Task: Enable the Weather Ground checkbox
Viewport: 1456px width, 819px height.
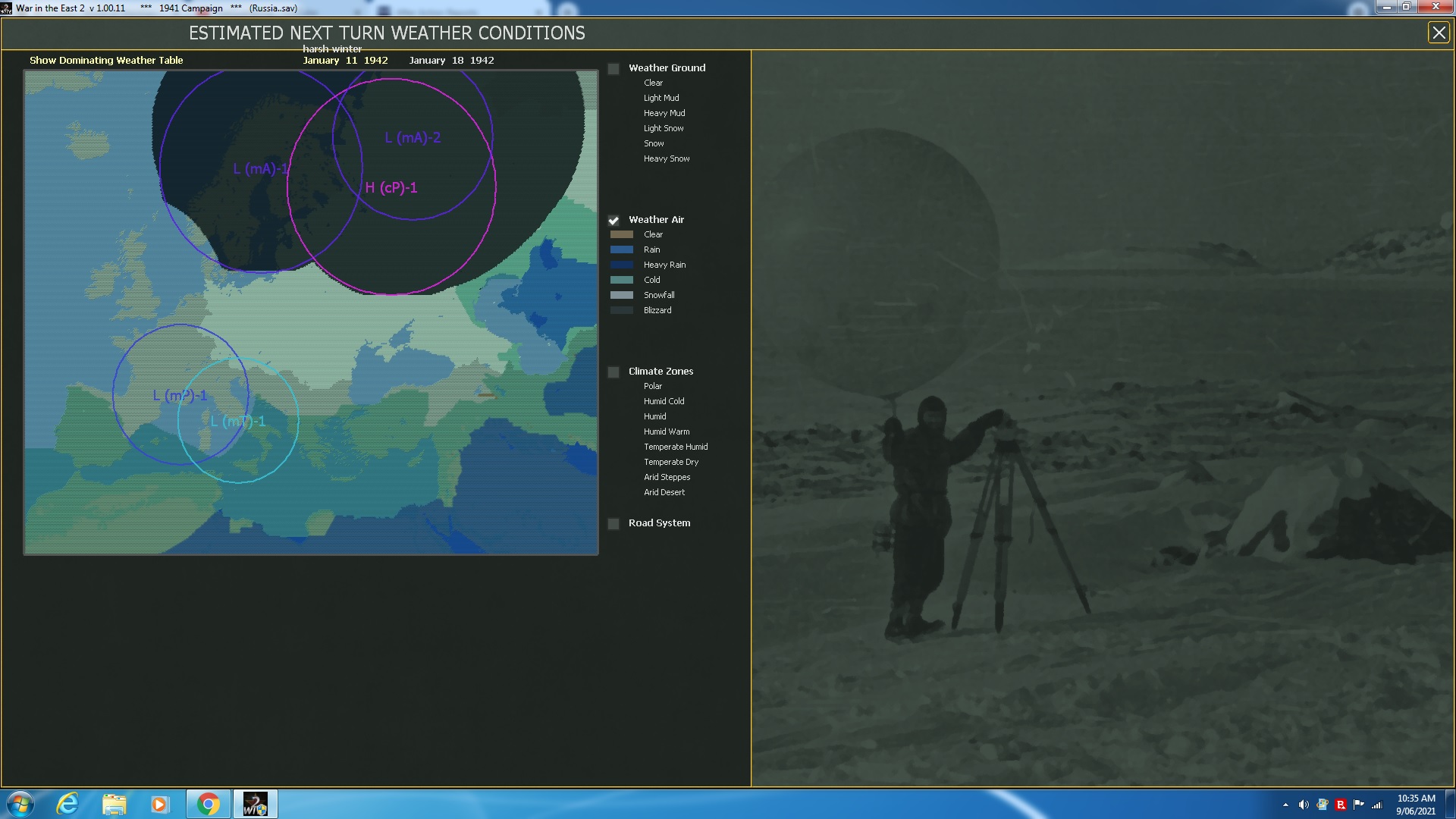Action: pos(613,68)
